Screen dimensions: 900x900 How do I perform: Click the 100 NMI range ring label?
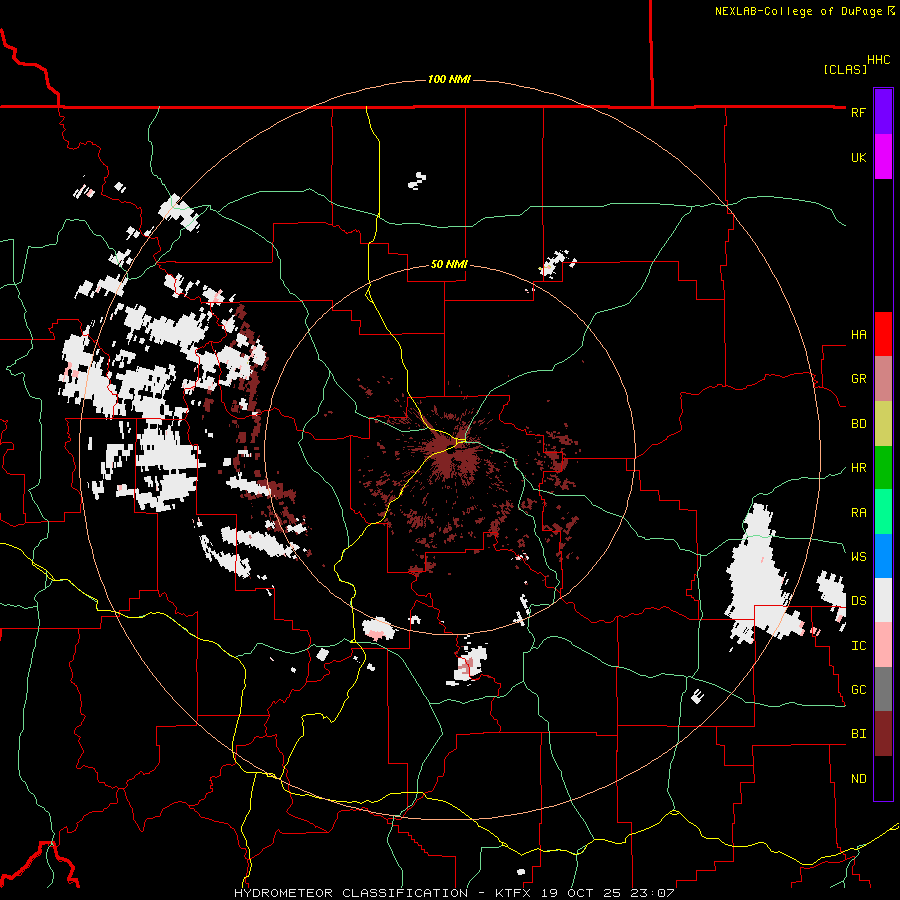point(449,79)
